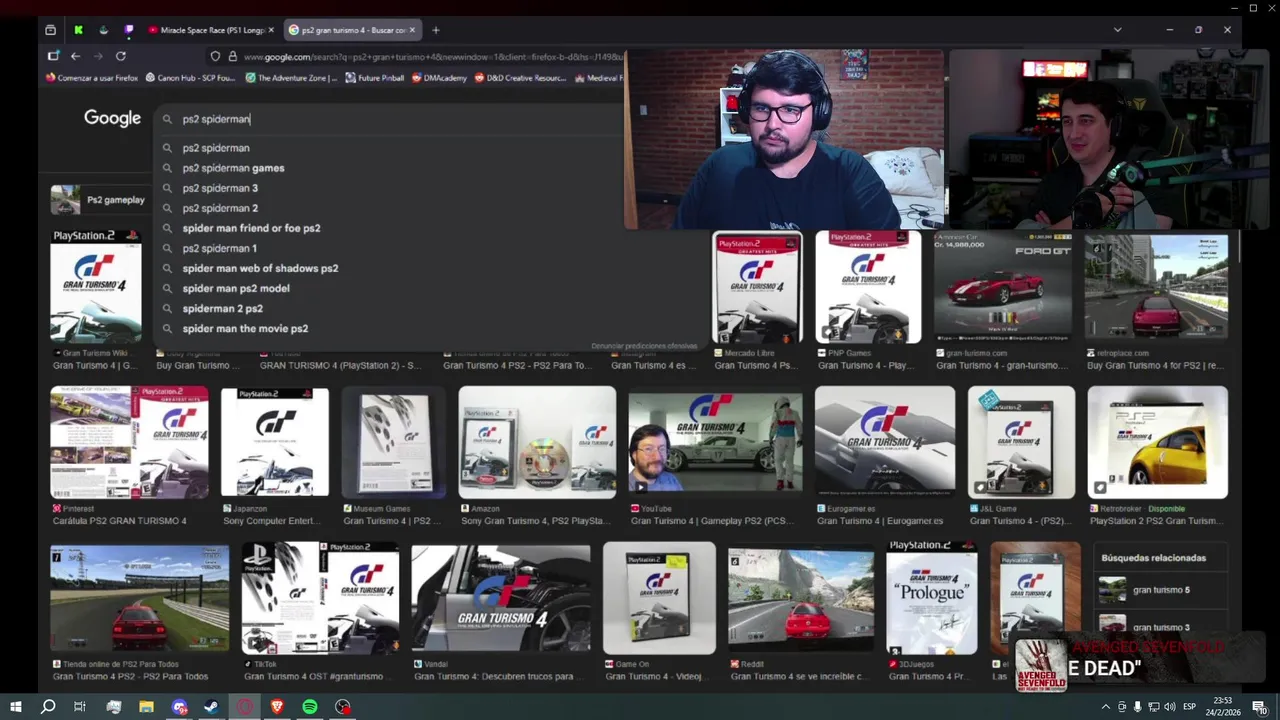Open Retrobroker yellow car image
The width and height of the screenshot is (1280, 720).
point(1158,443)
